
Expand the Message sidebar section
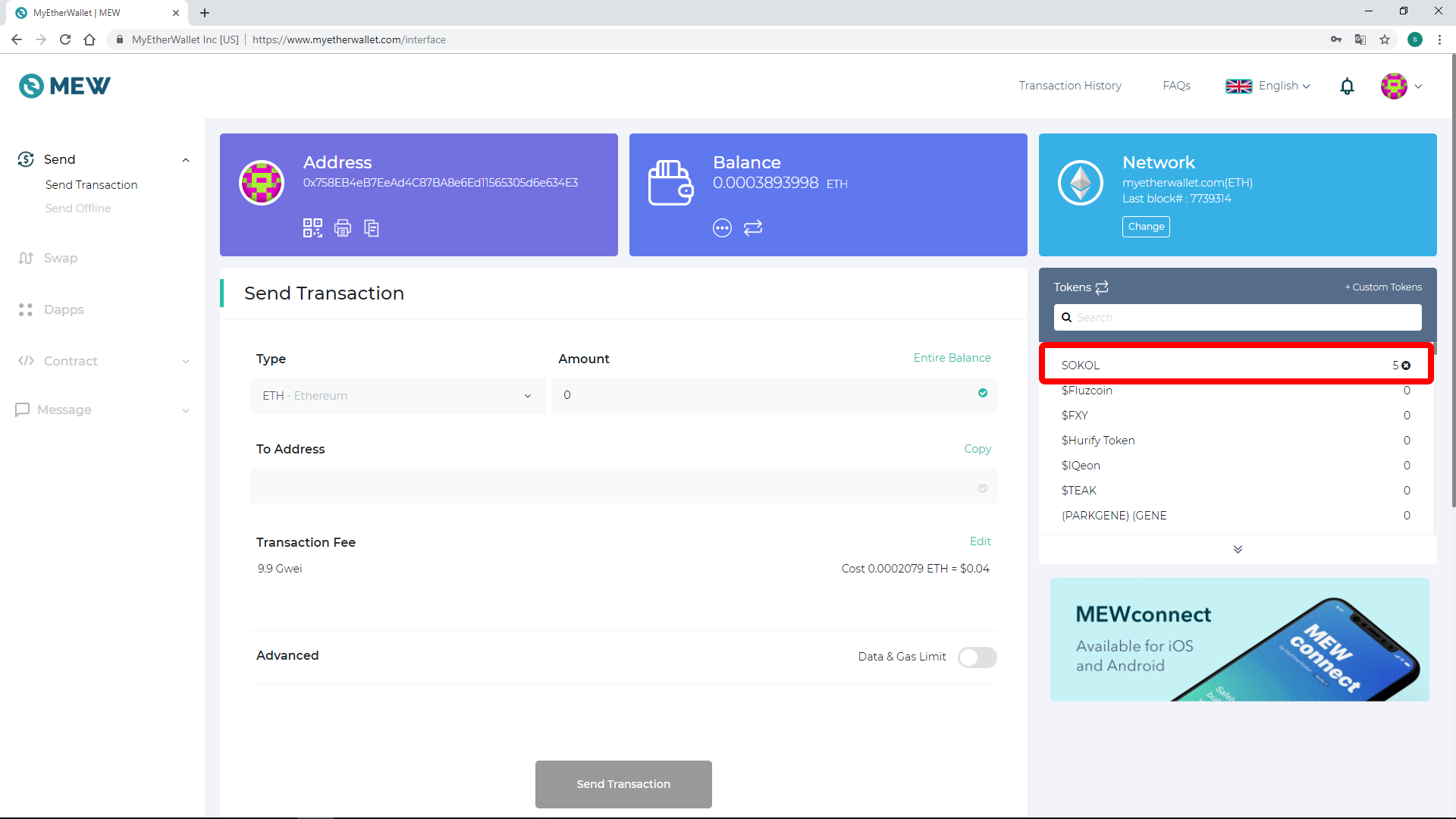[x=102, y=409]
